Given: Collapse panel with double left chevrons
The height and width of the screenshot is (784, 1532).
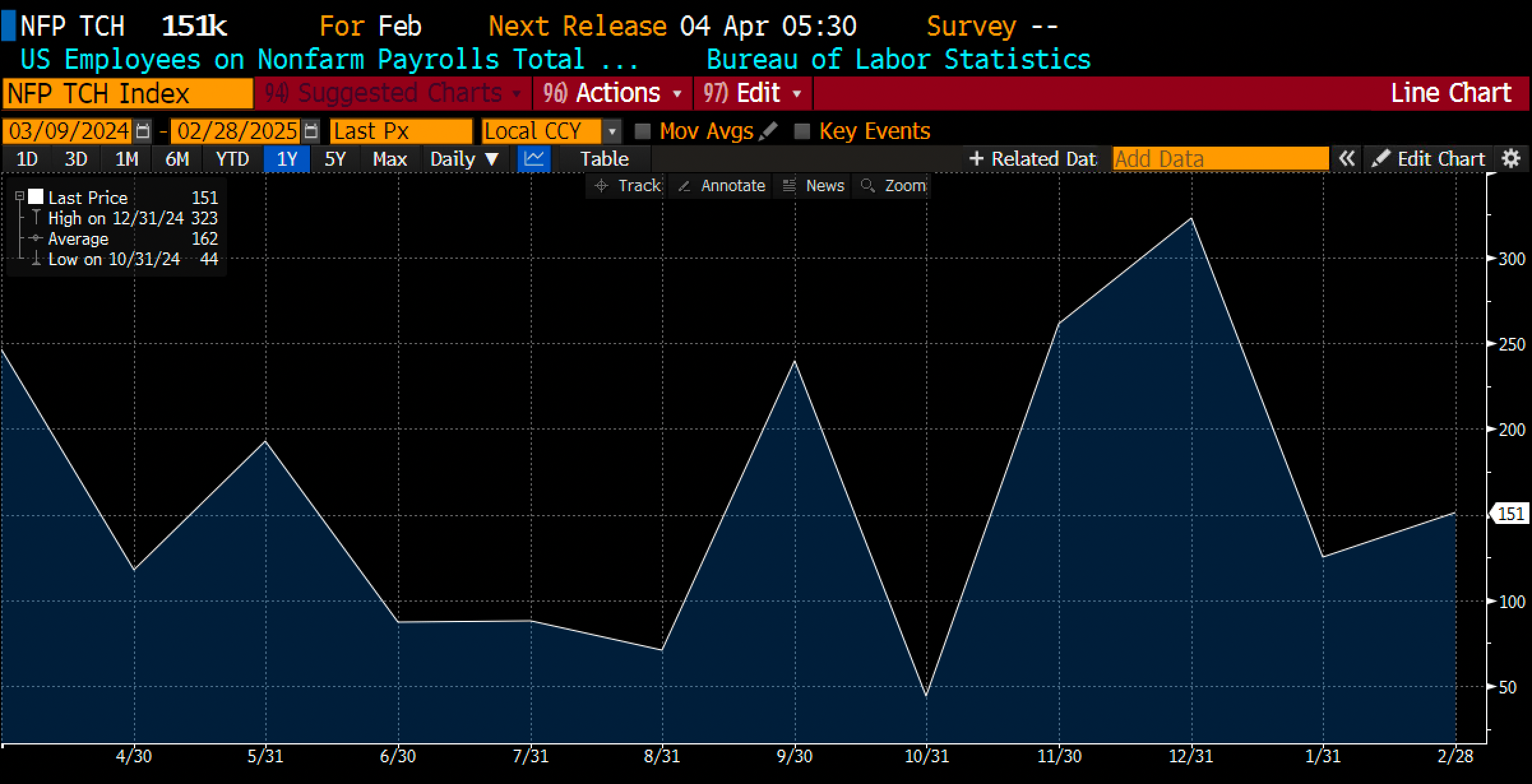Looking at the screenshot, I should [1346, 158].
